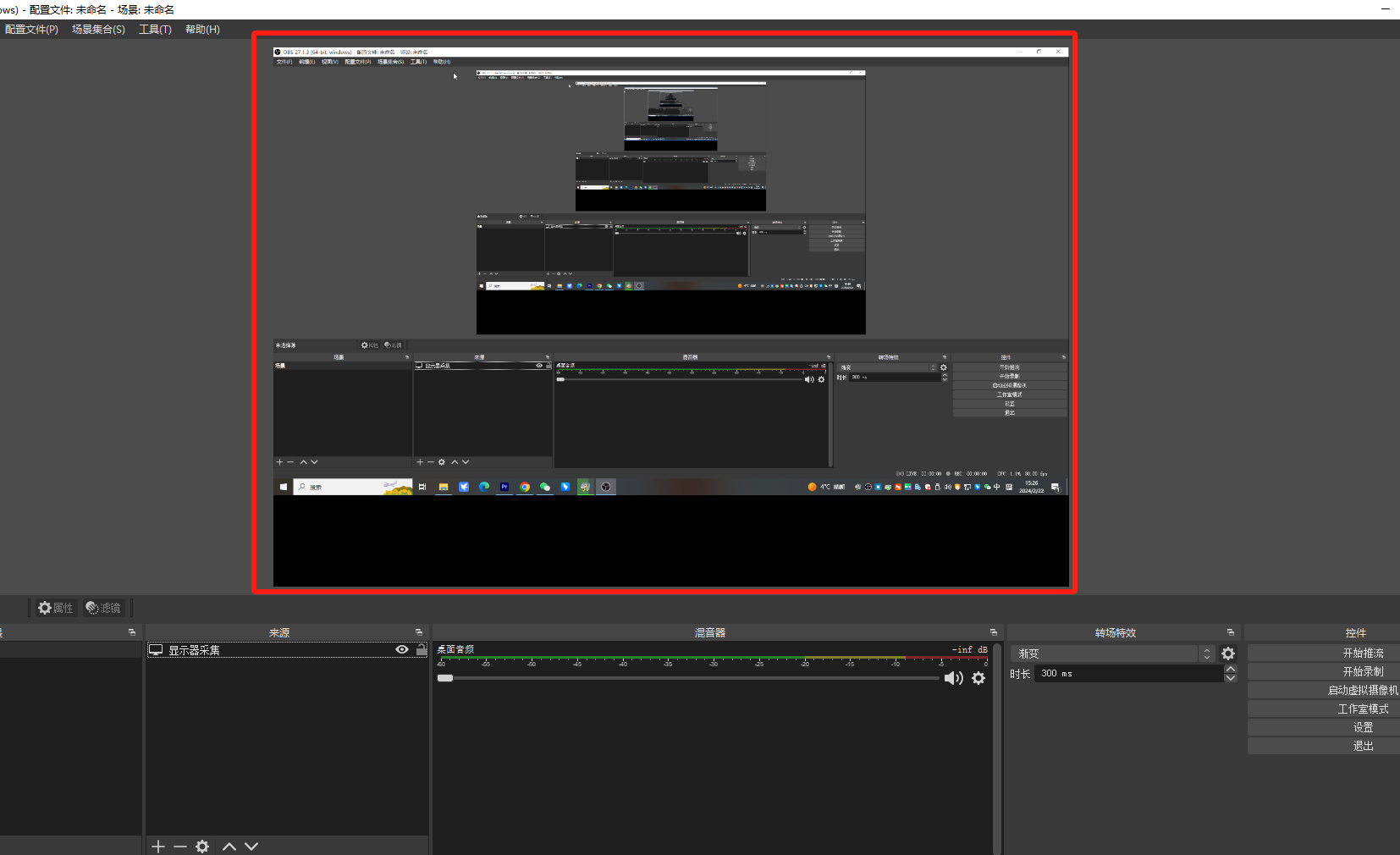The image size is (1400, 855).
Task: Remove selected source with minus icon
Action: (180, 847)
